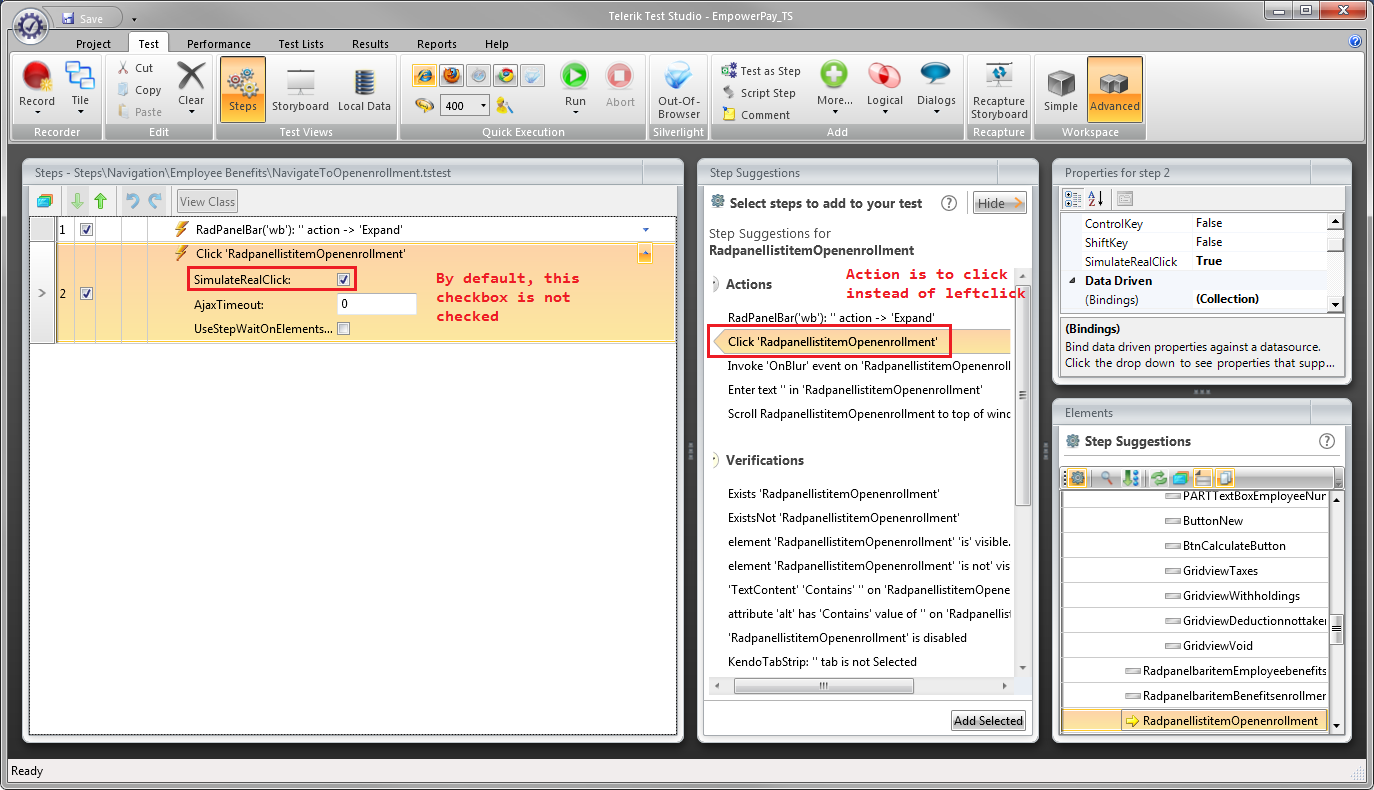Image resolution: width=1374 pixels, height=790 pixels.
Task: Click the undo arrow in the Steps toolbar
Action: [x=132, y=201]
